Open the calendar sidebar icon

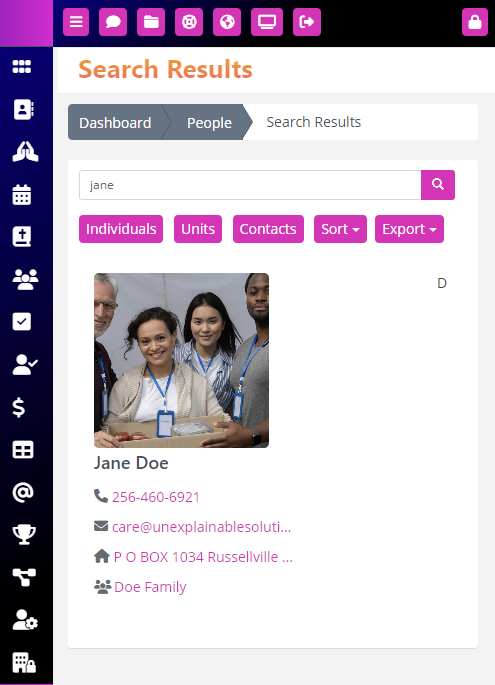coord(22,194)
